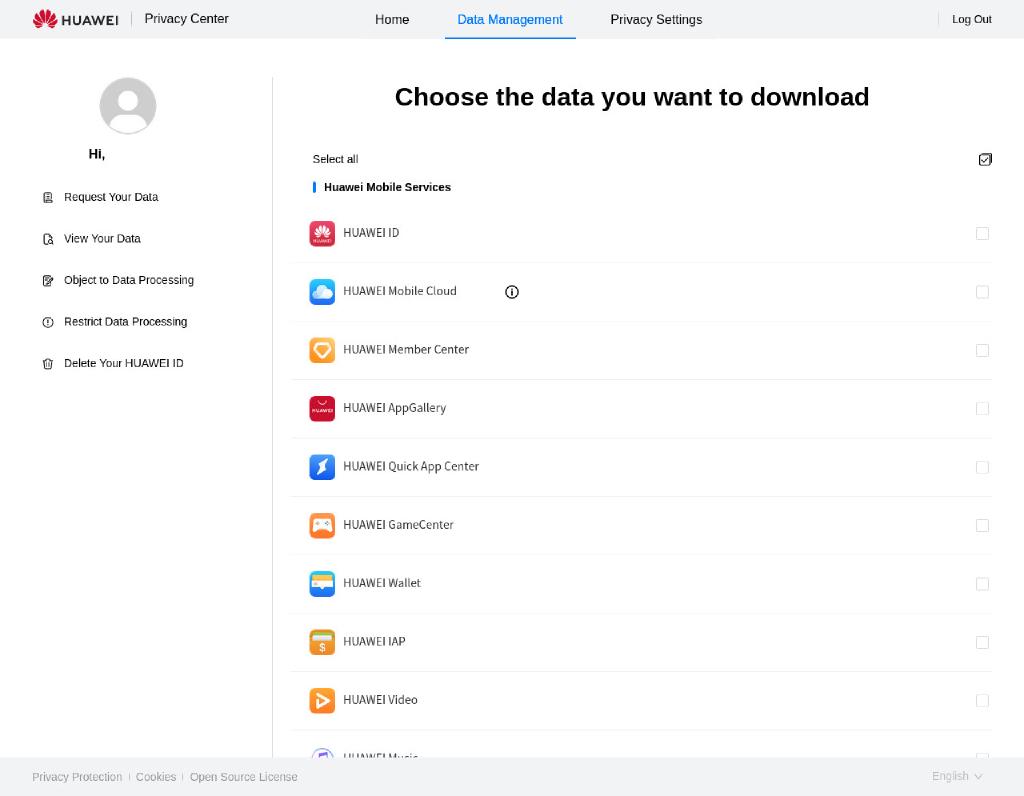Image resolution: width=1024 pixels, height=796 pixels.
Task: Click the Log Out link
Action: [x=971, y=19]
